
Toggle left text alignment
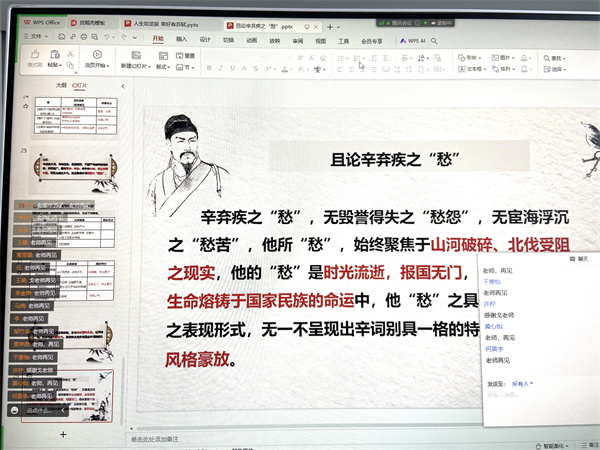click(340, 70)
